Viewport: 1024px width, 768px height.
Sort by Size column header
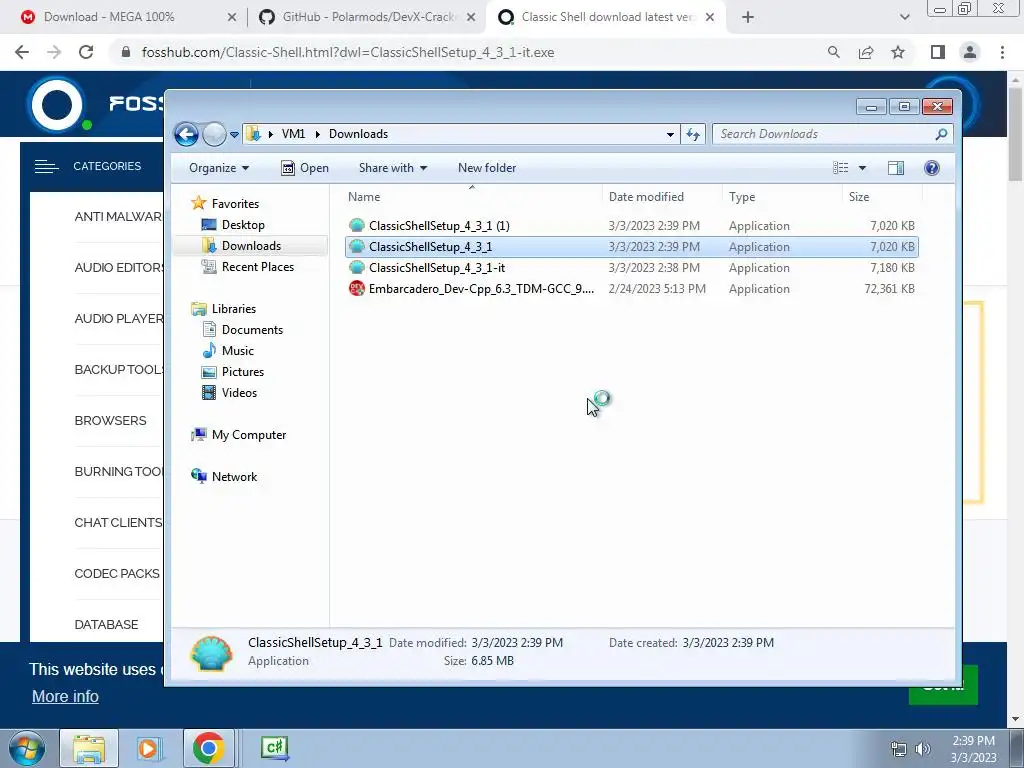tap(882, 197)
